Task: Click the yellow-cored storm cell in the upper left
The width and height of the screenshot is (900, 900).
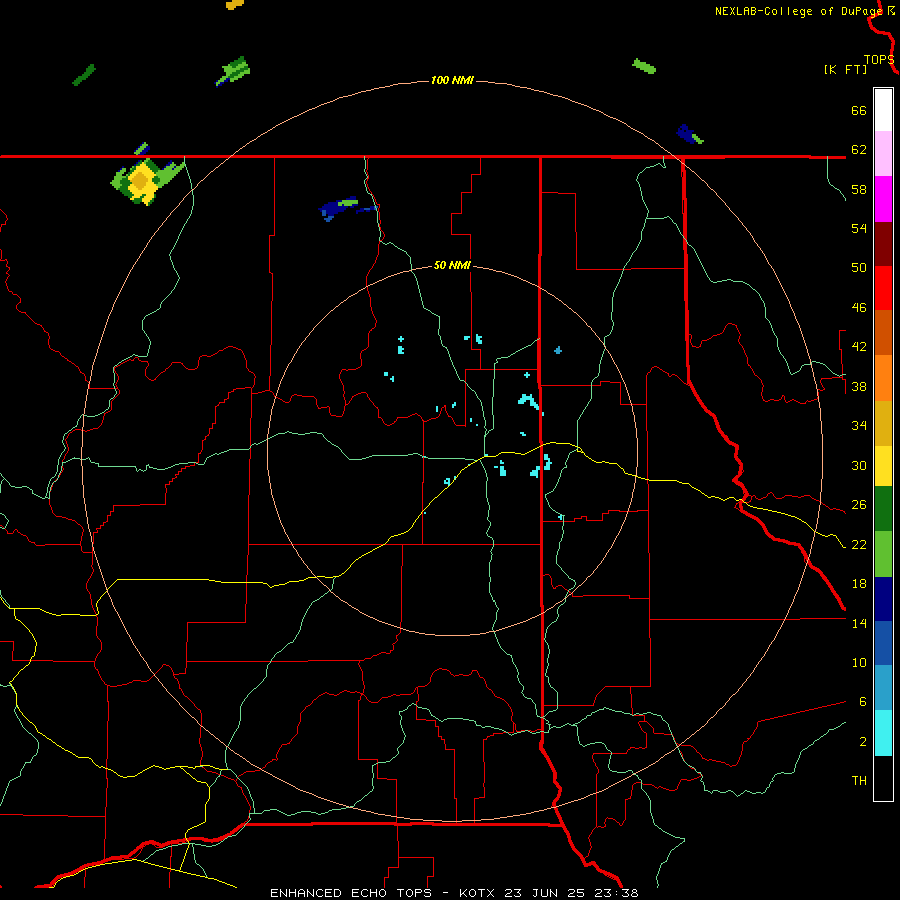Action: (x=142, y=181)
